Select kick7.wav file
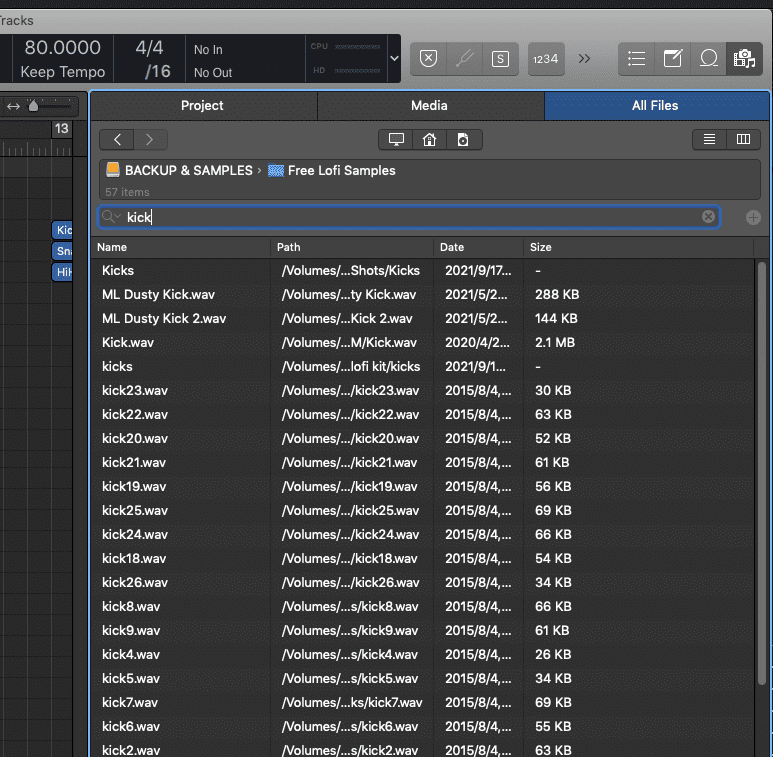 [x=423, y=702]
